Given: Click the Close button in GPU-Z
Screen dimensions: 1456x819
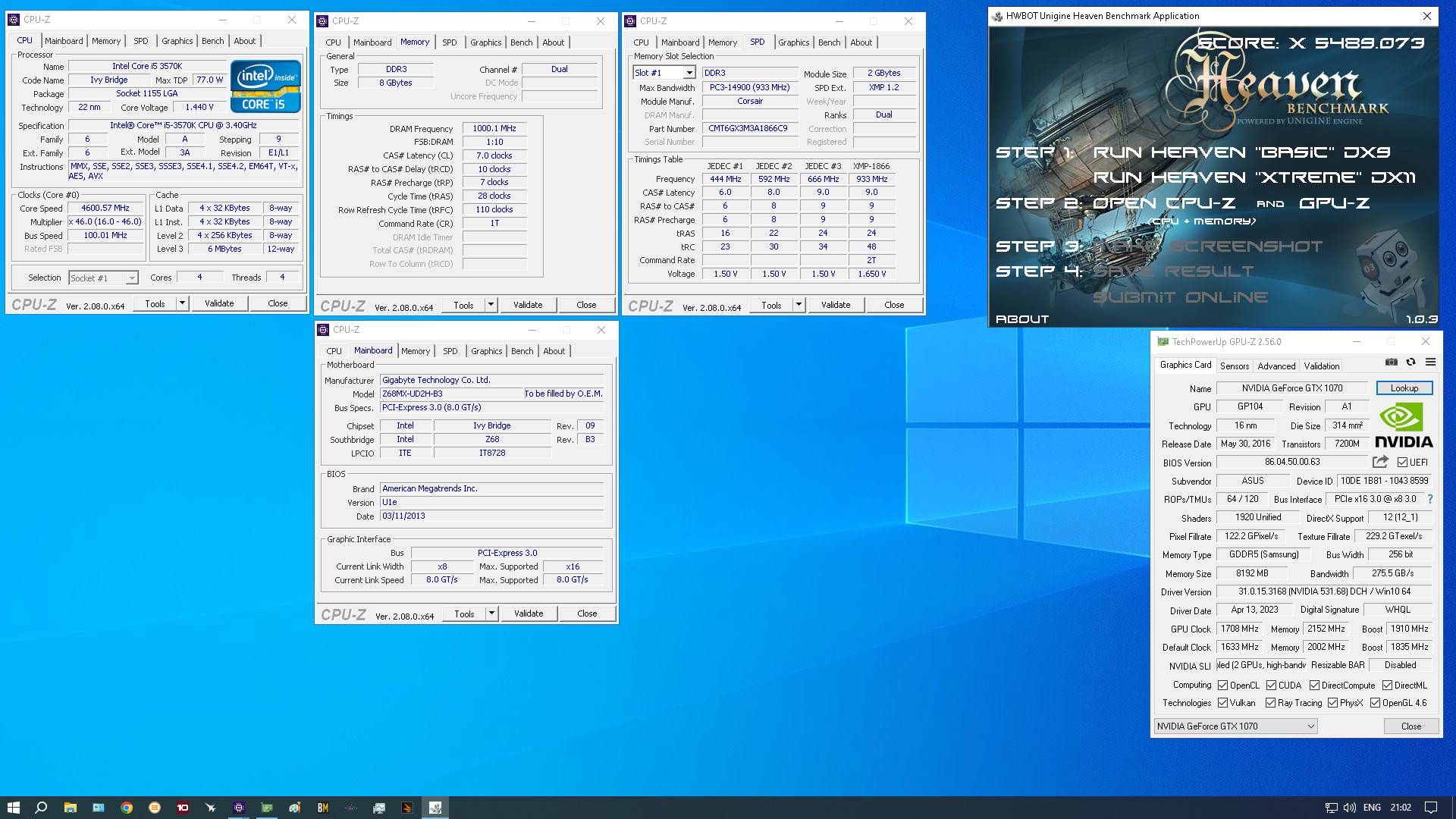Looking at the screenshot, I should [x=1410, y=726].
